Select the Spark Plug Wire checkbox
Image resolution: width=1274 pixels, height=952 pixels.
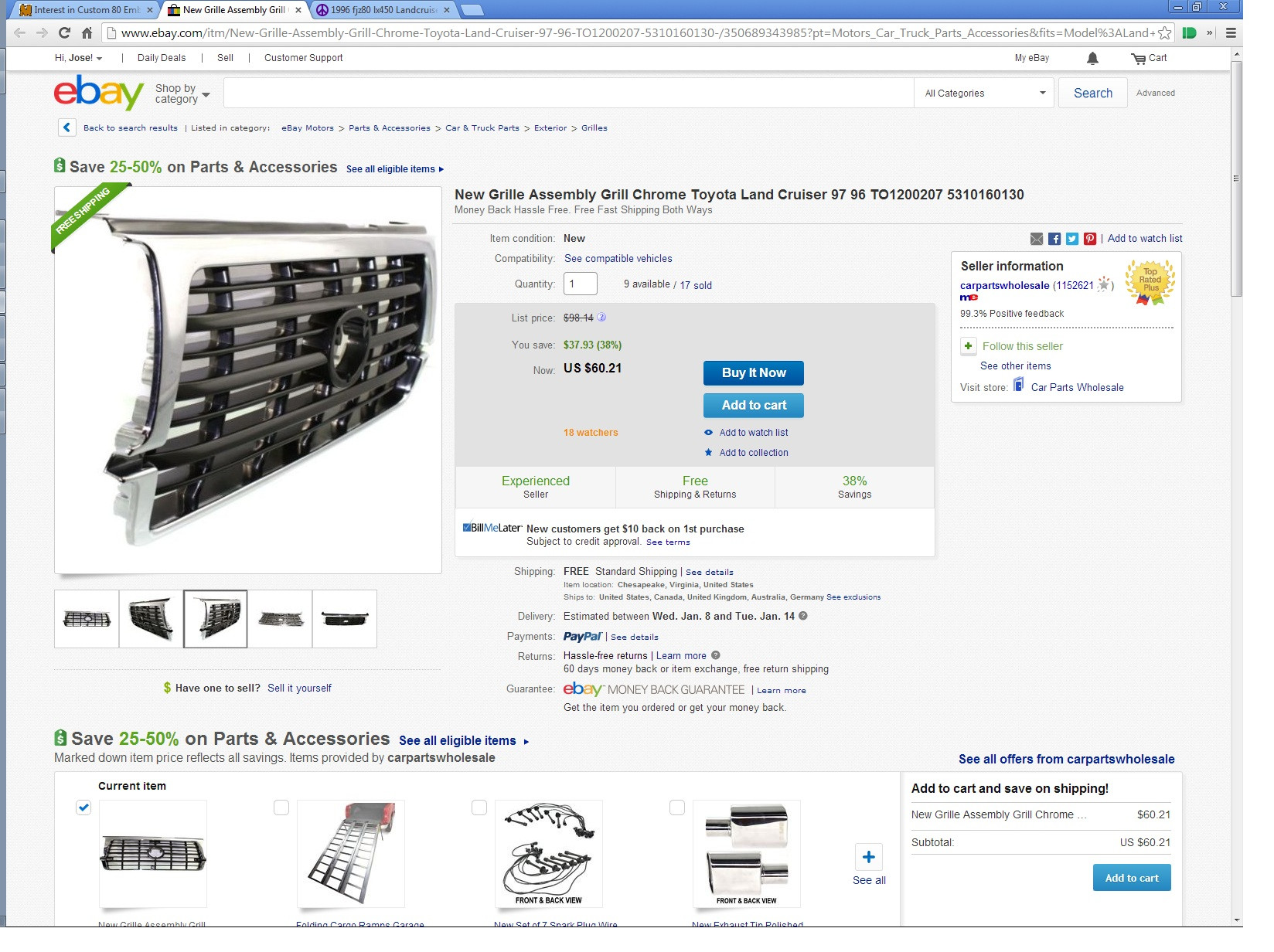tap(479, 807)
